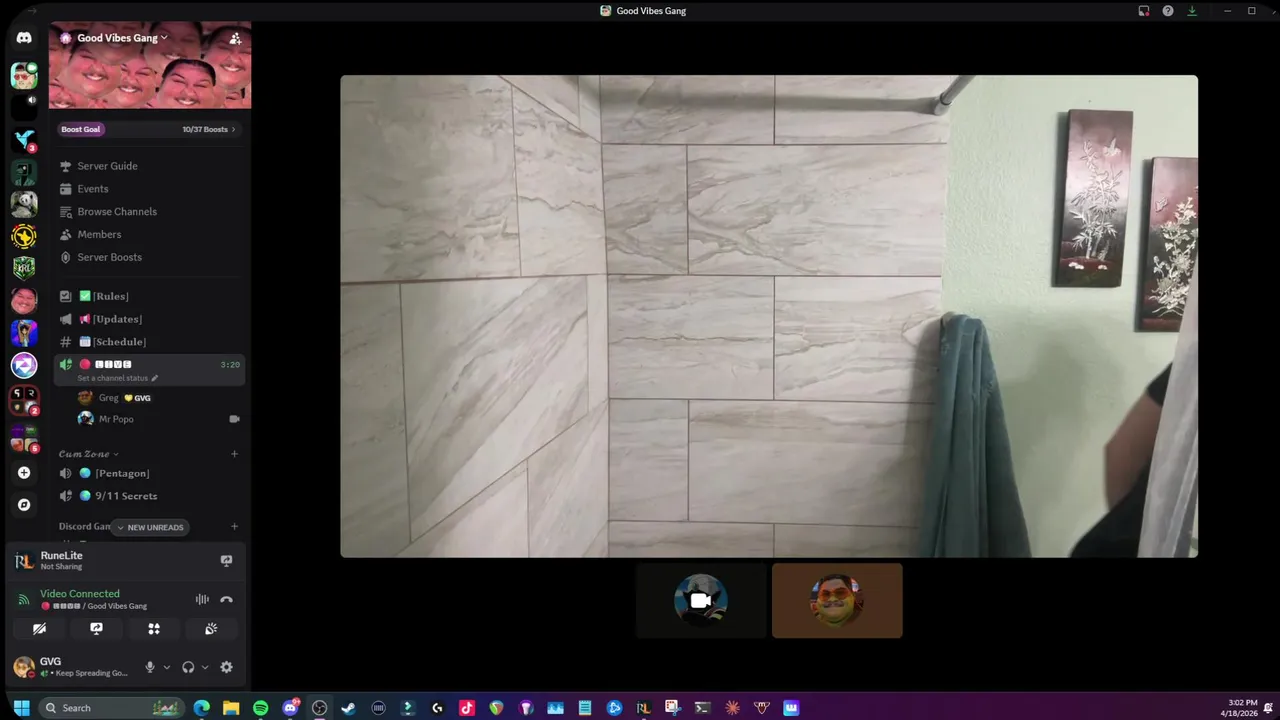
Task: Click the invite people icon beside server name
Action: 235,38
